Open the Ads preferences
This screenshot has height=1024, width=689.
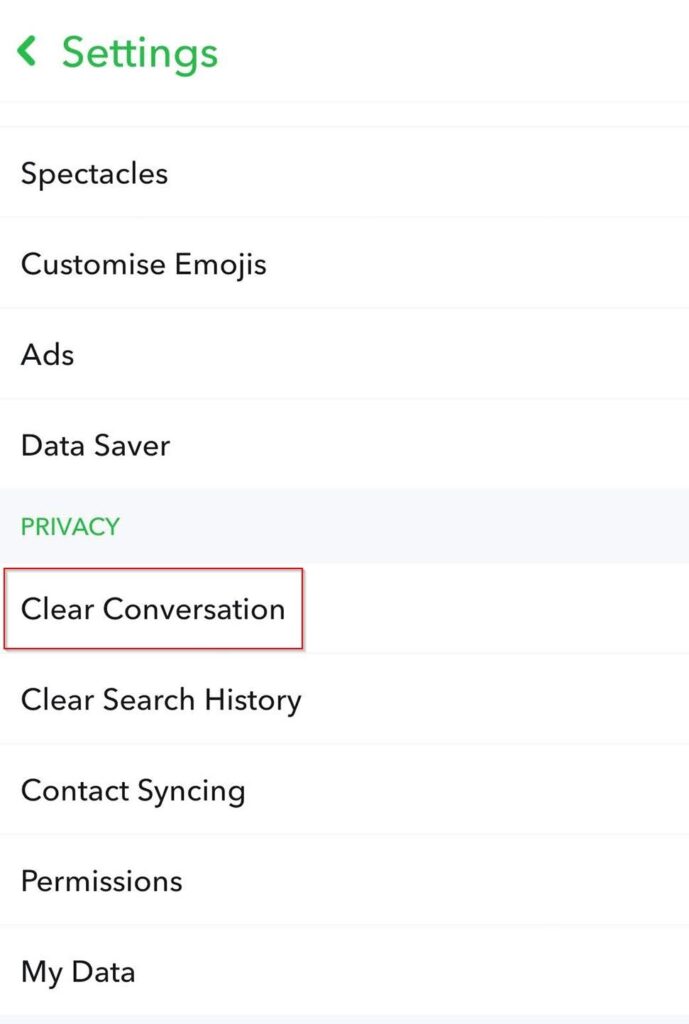pos(47,355)
